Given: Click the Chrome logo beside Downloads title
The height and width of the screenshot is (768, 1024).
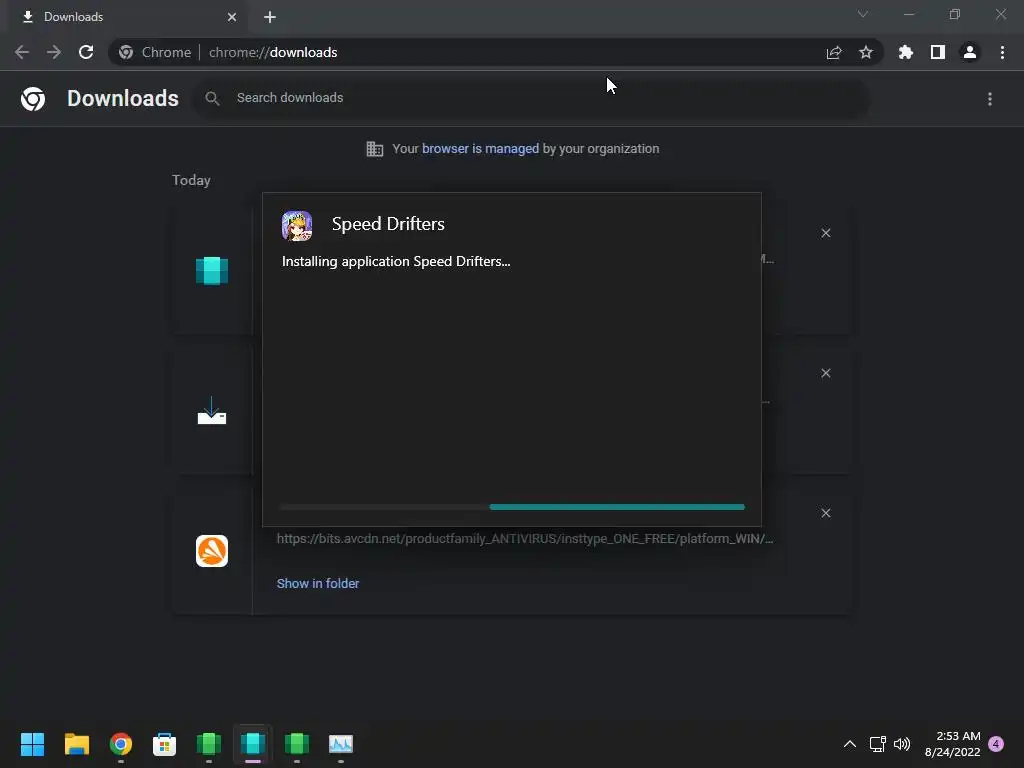Looking at the screenshot, I should pos(33,99).
